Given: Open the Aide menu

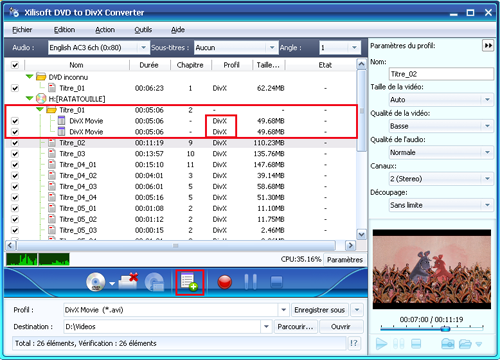Looking at the screenshot, I should (x=178, y=30).
